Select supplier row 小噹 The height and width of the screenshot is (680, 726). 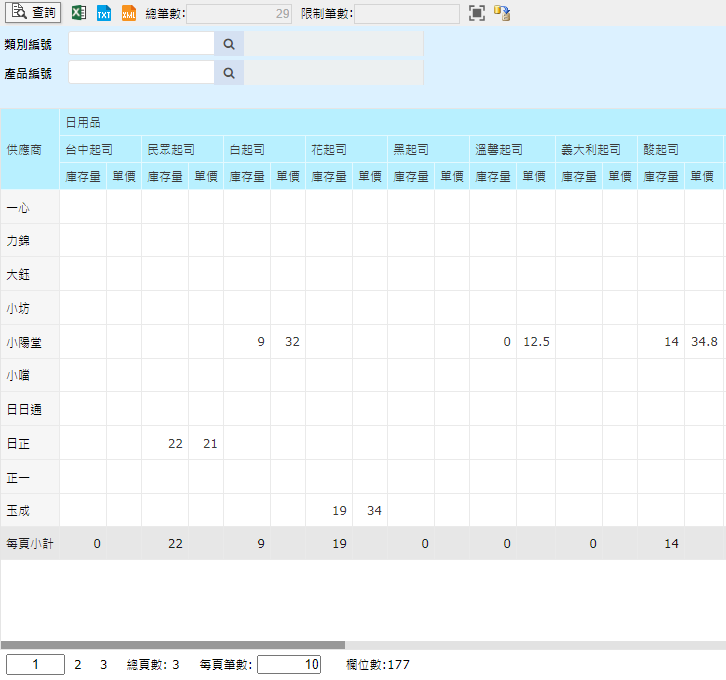pos(30,375)
